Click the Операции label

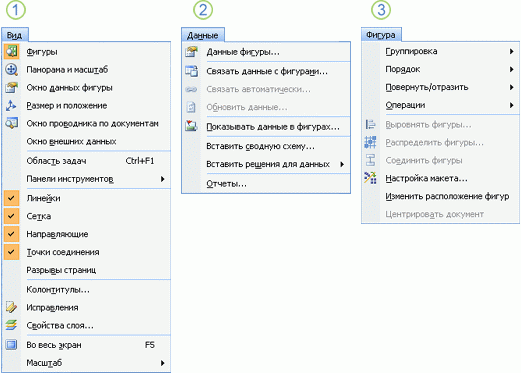pyautogui.click(x=405, y=105)
